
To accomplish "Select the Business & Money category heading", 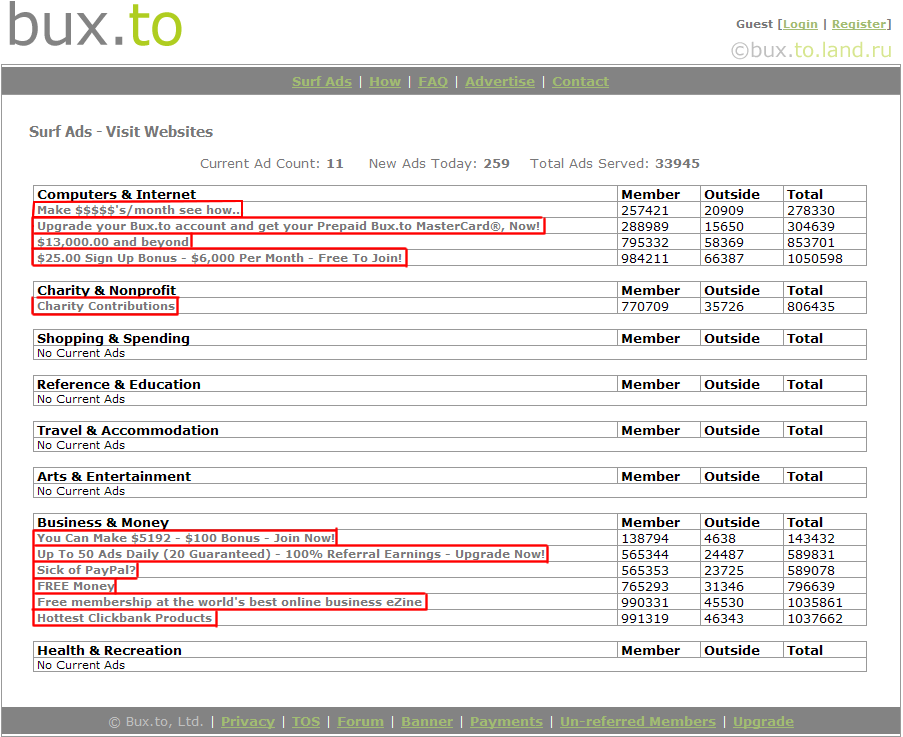I will point(103,522).
